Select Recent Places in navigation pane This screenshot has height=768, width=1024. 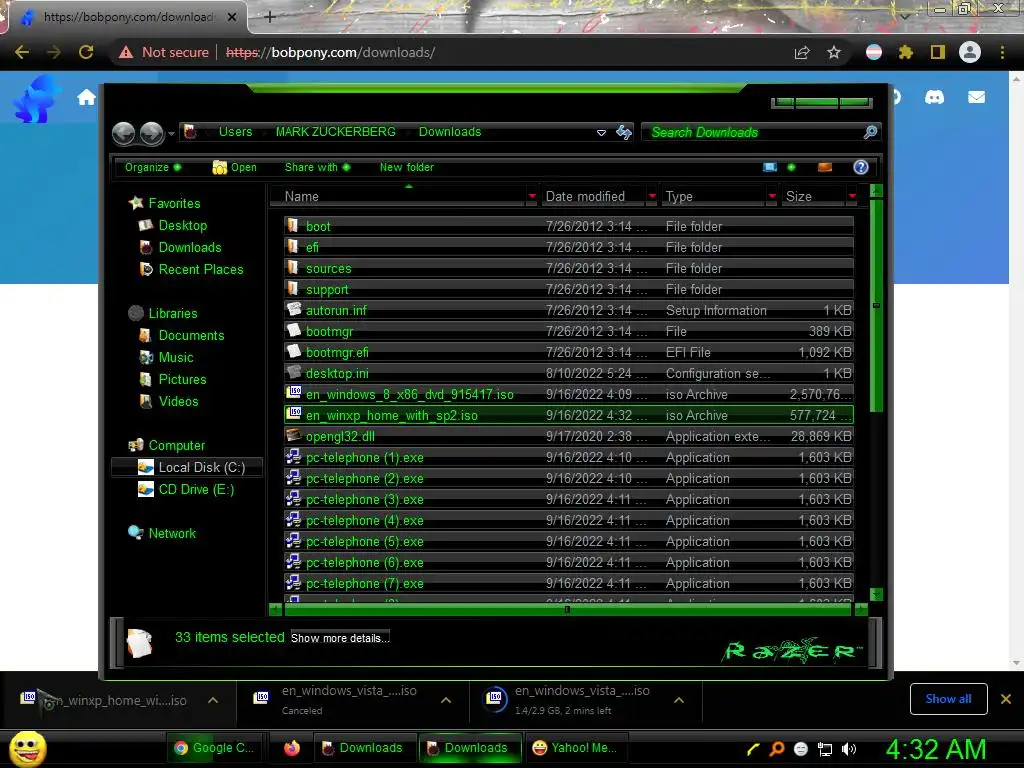(x=191, y=269)
